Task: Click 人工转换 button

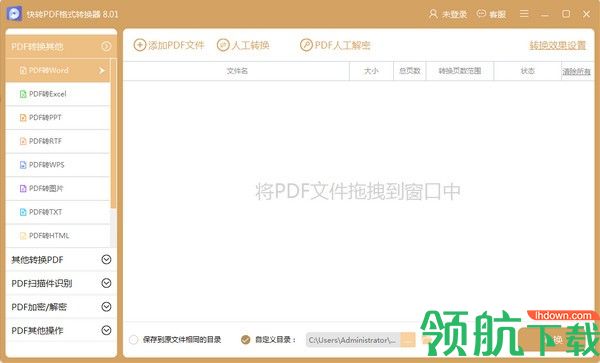Action: 243,45
